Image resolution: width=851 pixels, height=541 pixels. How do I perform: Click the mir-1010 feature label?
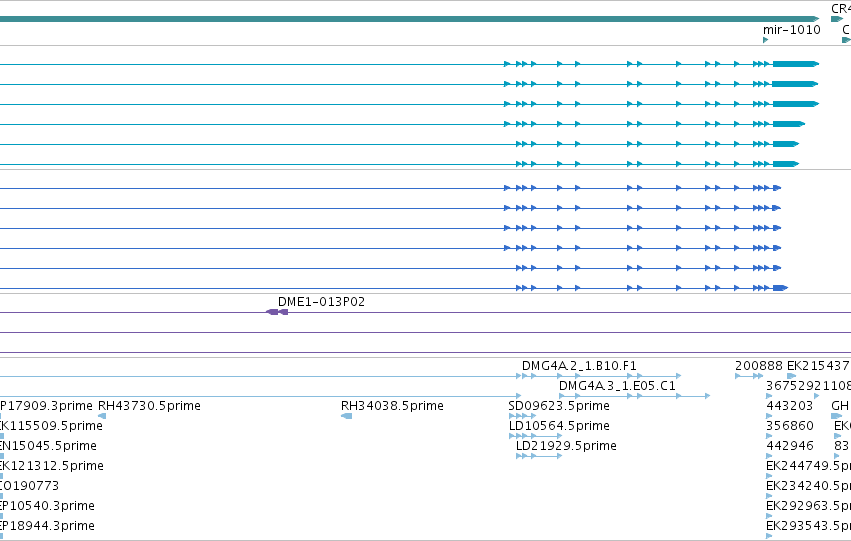791,30
